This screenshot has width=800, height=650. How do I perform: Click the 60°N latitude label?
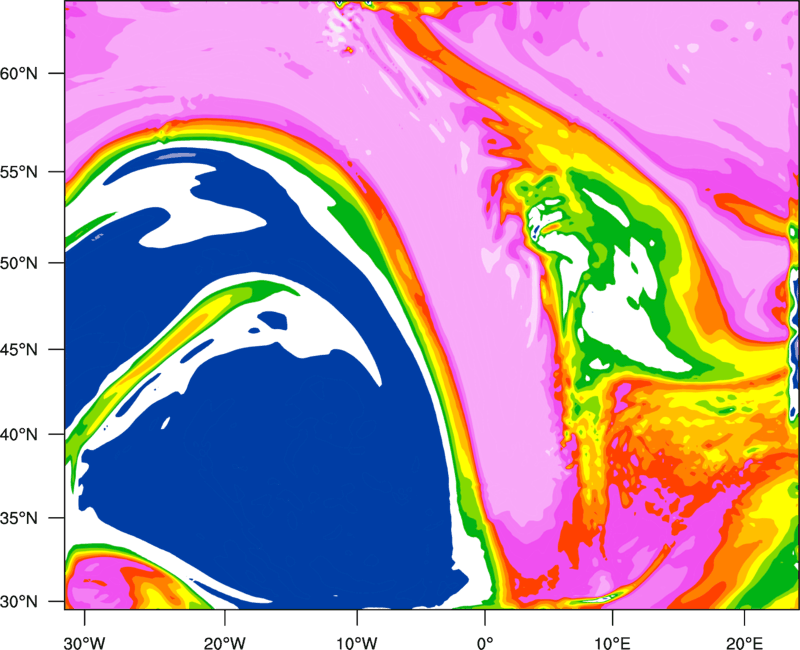click(19, 73)
